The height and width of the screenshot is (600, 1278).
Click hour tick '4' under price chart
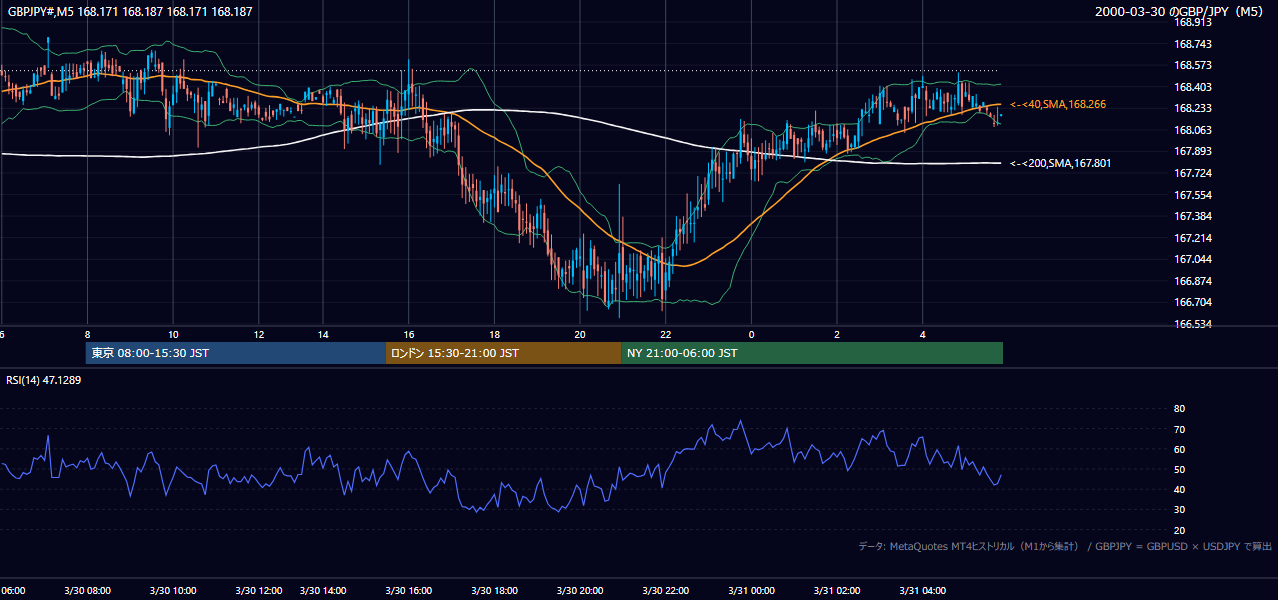click(923, 334)
